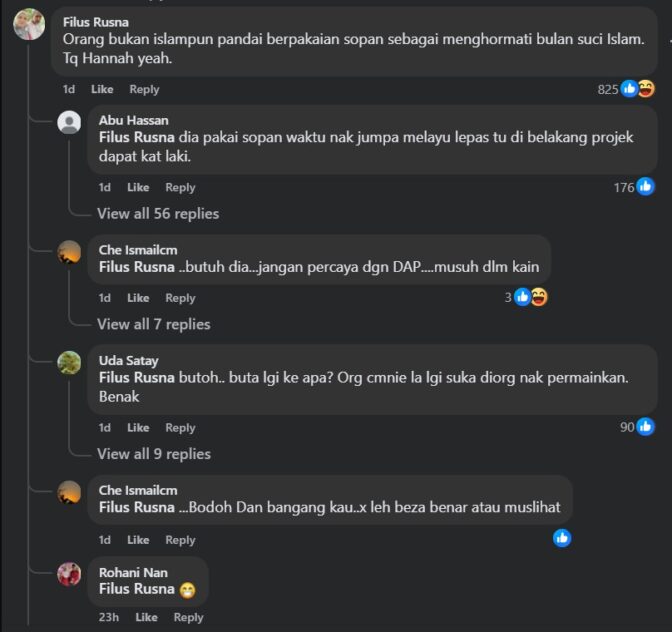Open Filus Rusna's profile picture
The image size is (672, 632).
coord(29,24)
